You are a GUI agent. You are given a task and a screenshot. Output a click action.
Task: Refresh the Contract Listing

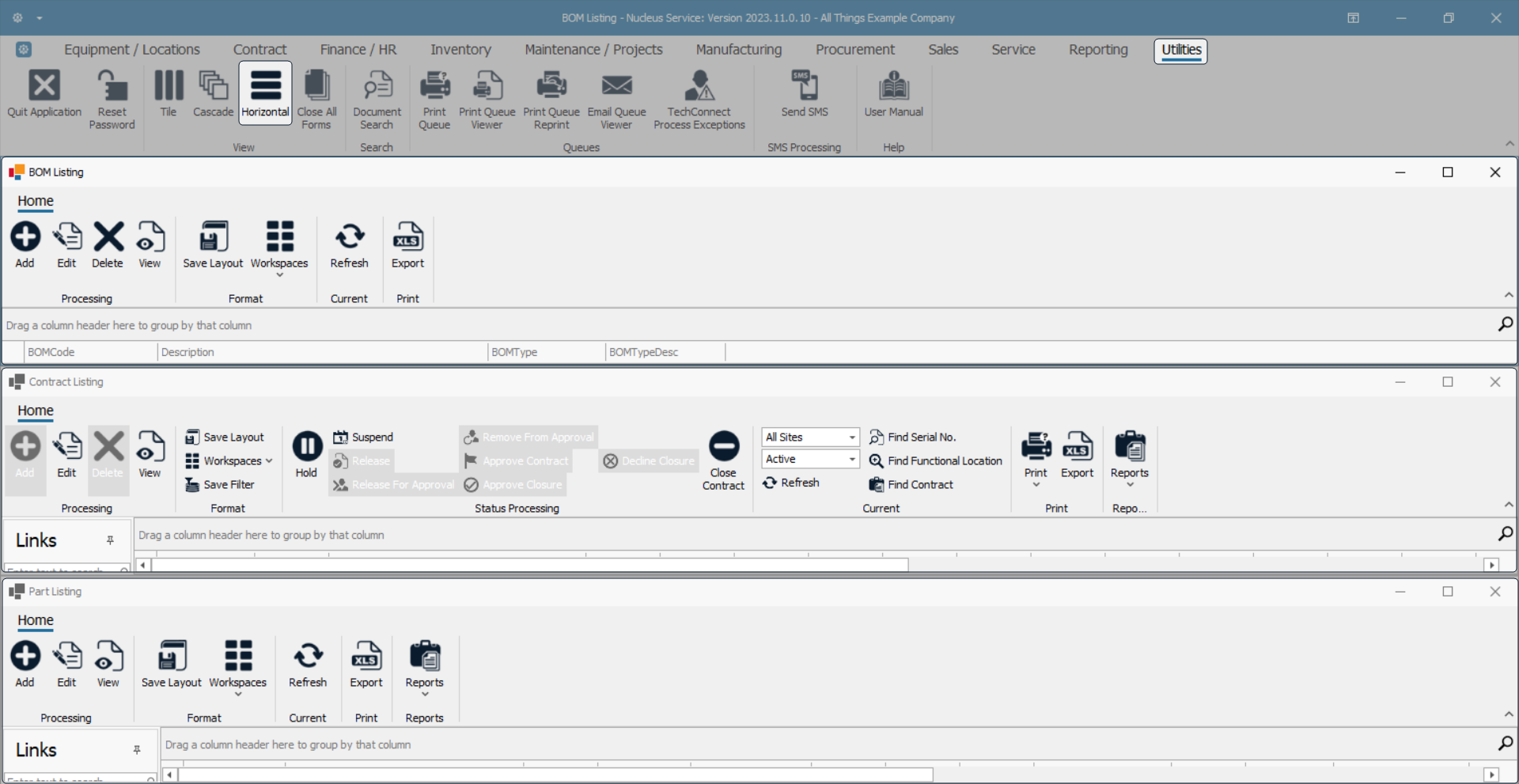pyautogui.click(x=791, y=483)
